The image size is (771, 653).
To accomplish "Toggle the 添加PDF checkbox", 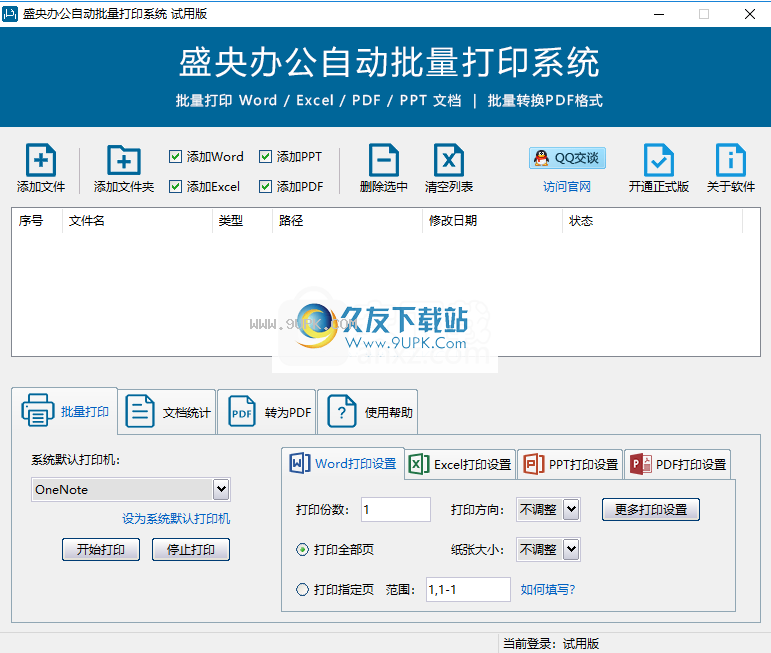I will click(x=265, y=186).
